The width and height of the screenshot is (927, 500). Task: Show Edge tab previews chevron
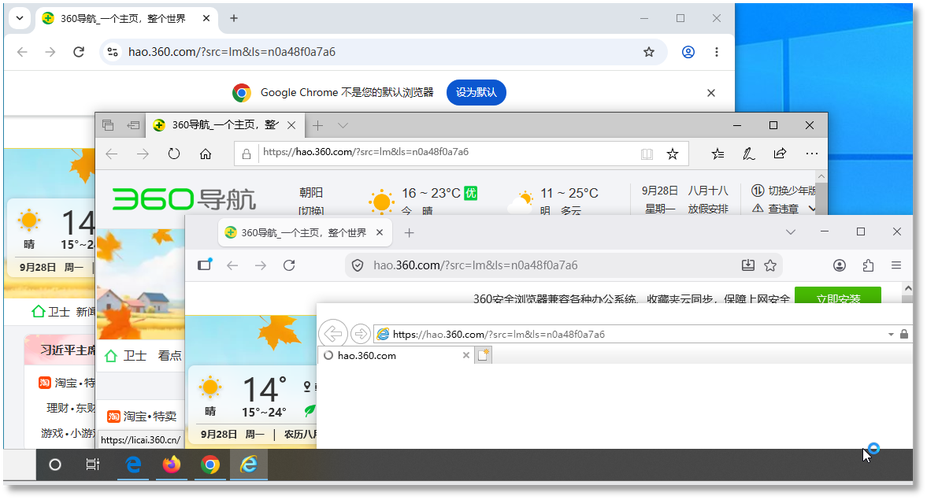point(343,125)
